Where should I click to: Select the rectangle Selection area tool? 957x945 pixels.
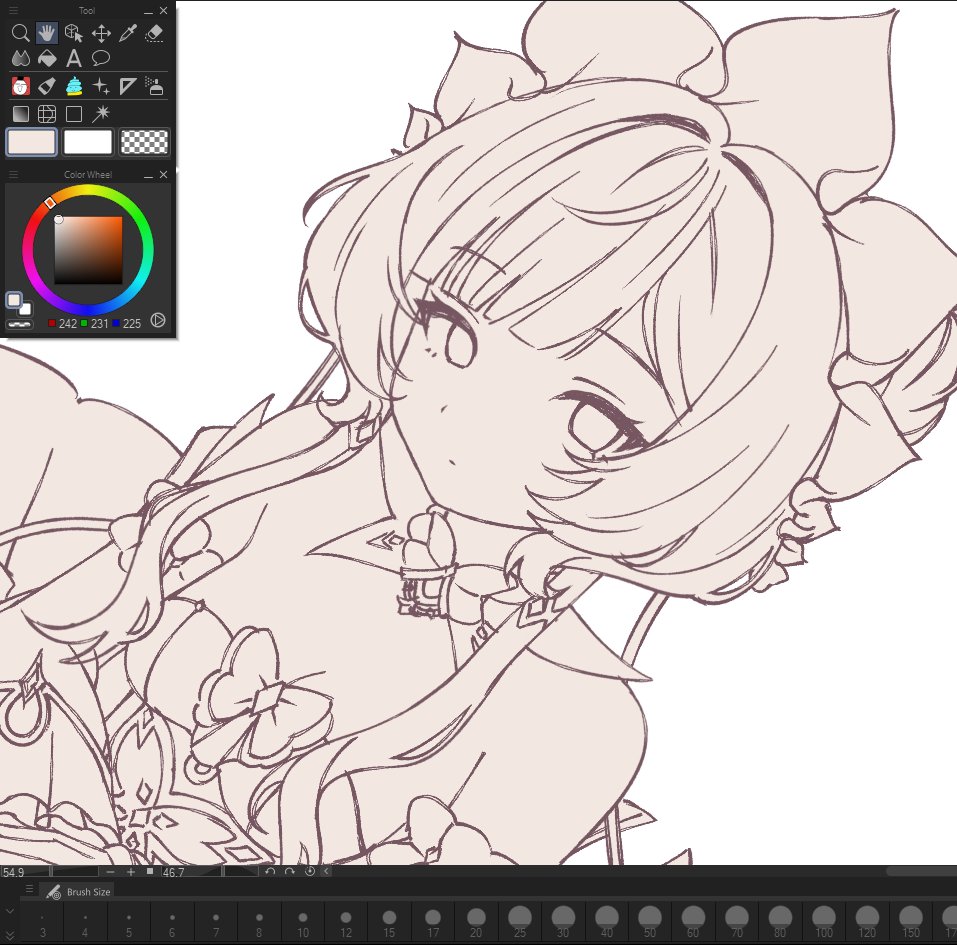tap(74, 114)
